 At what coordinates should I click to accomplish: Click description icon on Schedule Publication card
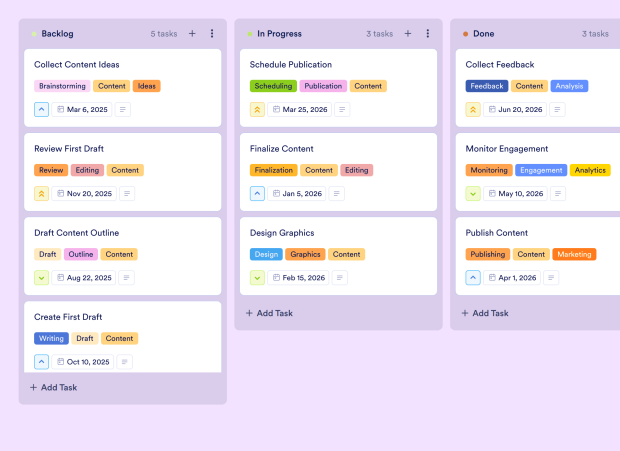tap(342, 110)
